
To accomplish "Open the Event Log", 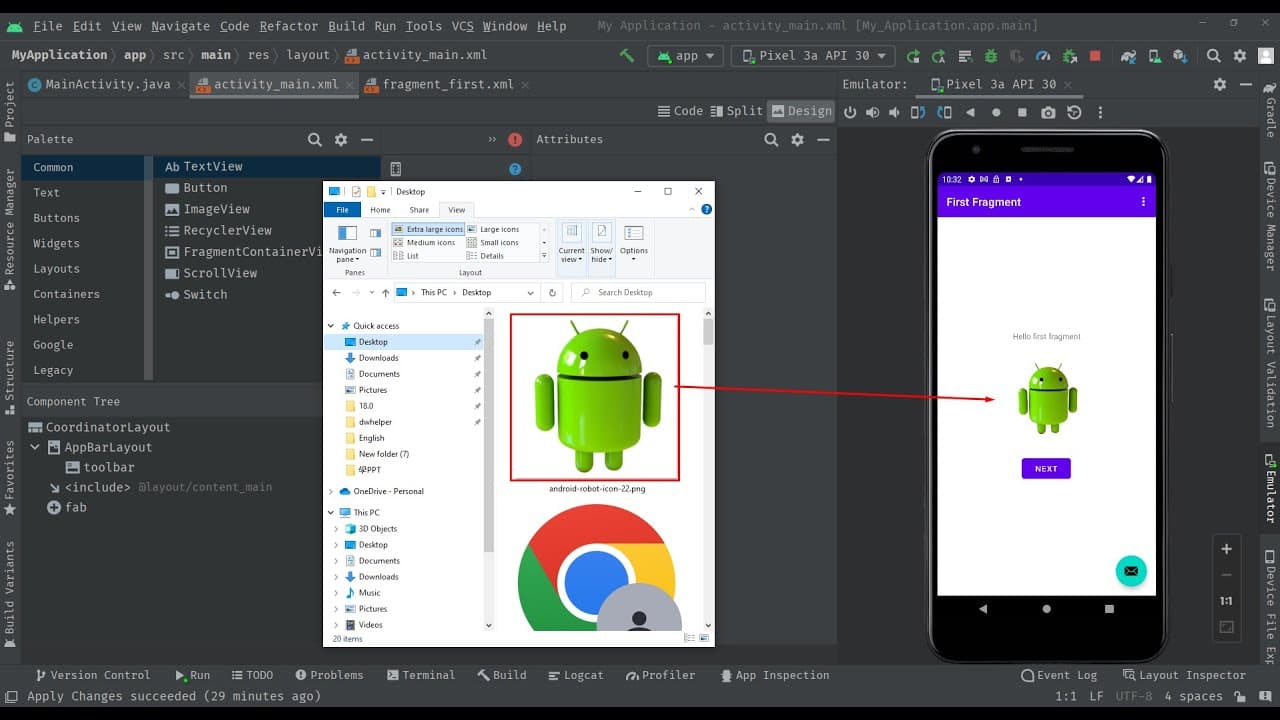I will [1059, 675].
